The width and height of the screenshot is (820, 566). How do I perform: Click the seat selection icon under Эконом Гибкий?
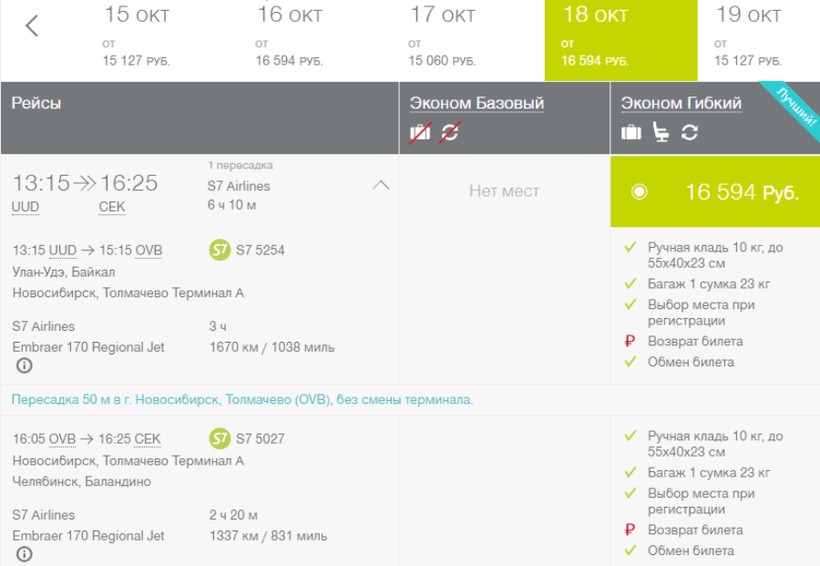(x=660, y=133)
